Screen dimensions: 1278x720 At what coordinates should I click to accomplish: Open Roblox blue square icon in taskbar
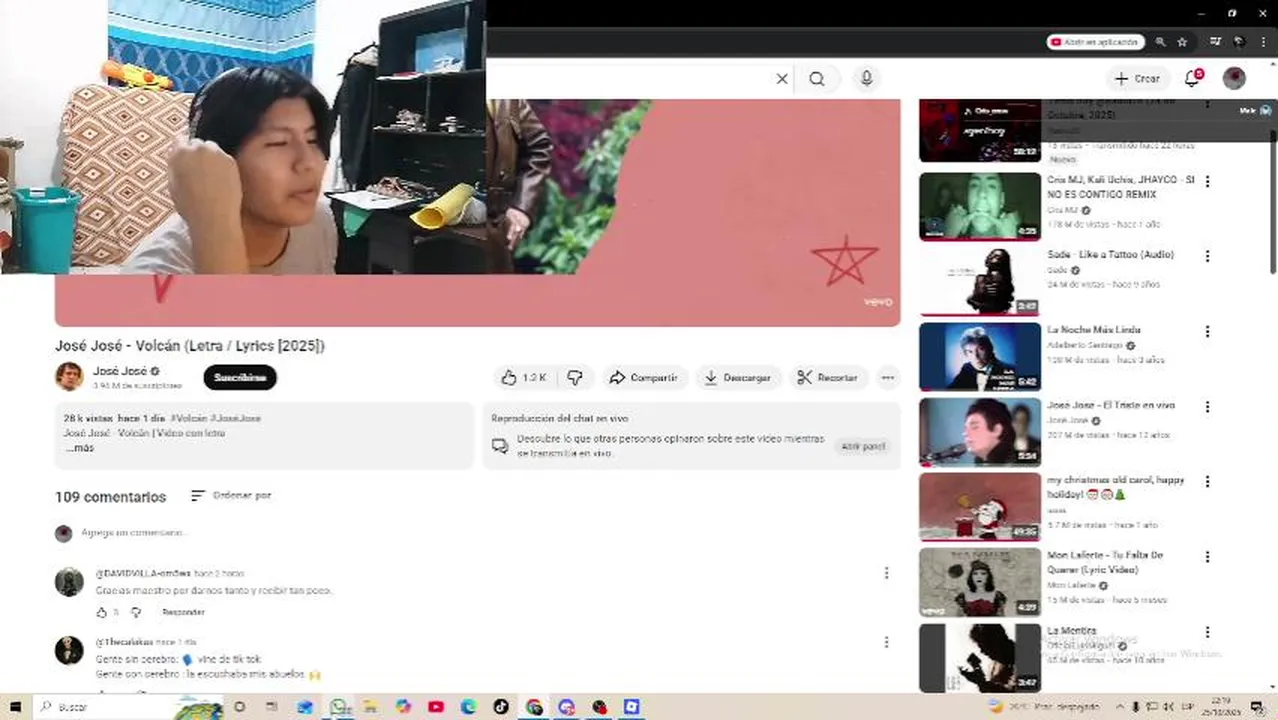point(631,707)
